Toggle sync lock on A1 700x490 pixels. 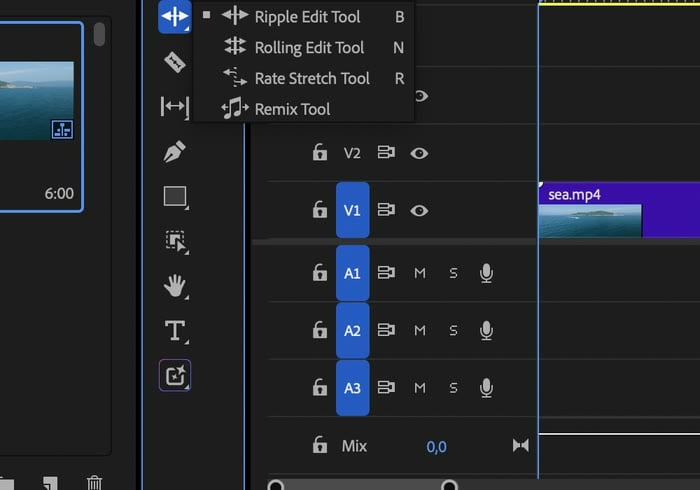coord(386,273)
